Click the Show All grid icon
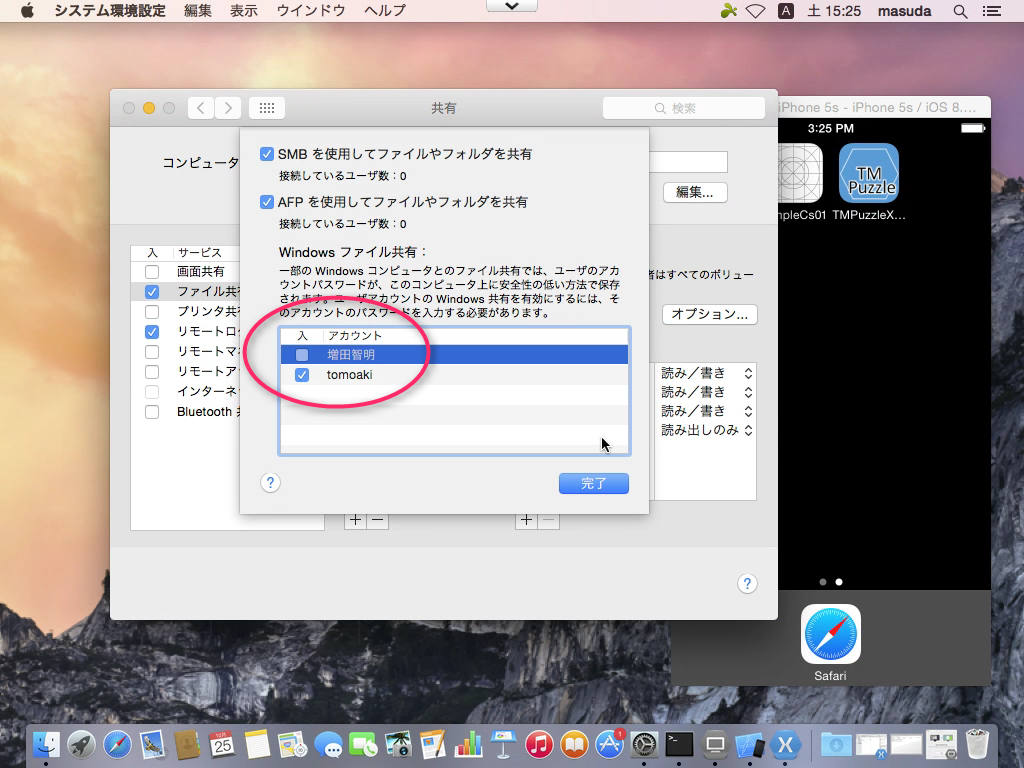The image size is (1024, 768). click(x=267, y=108)
